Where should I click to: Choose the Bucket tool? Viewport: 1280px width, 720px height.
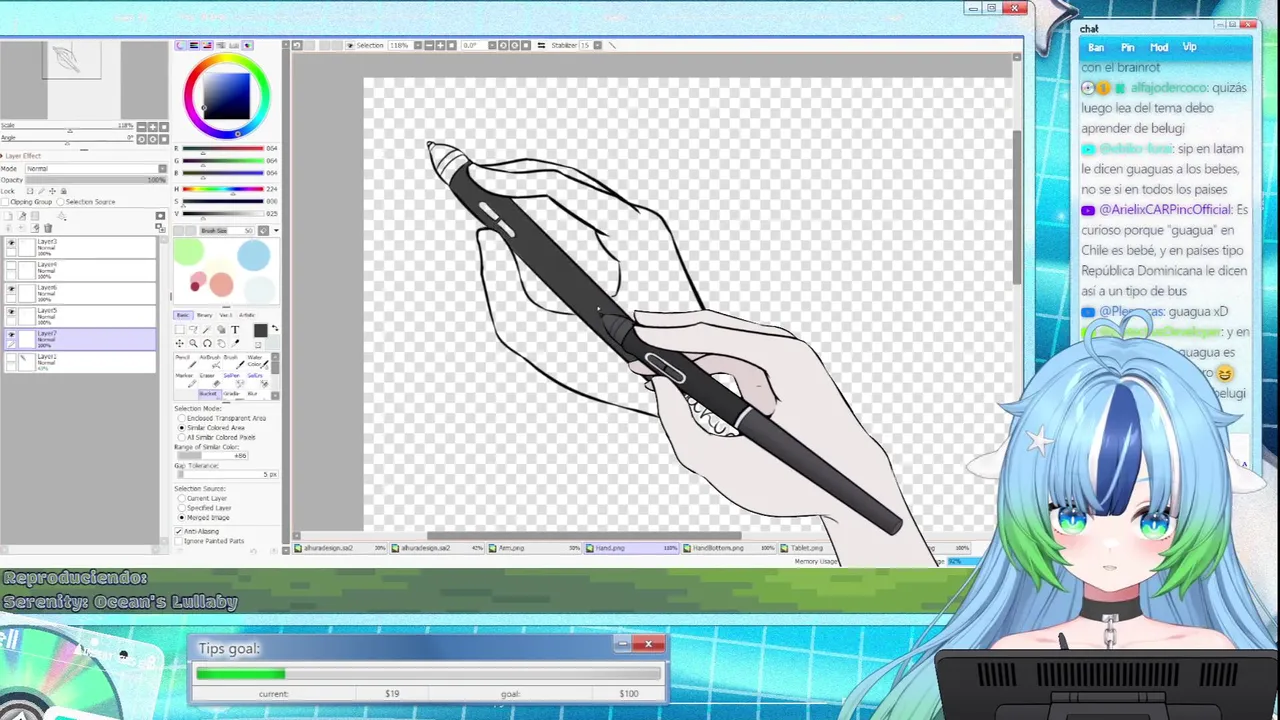(210, 394)
